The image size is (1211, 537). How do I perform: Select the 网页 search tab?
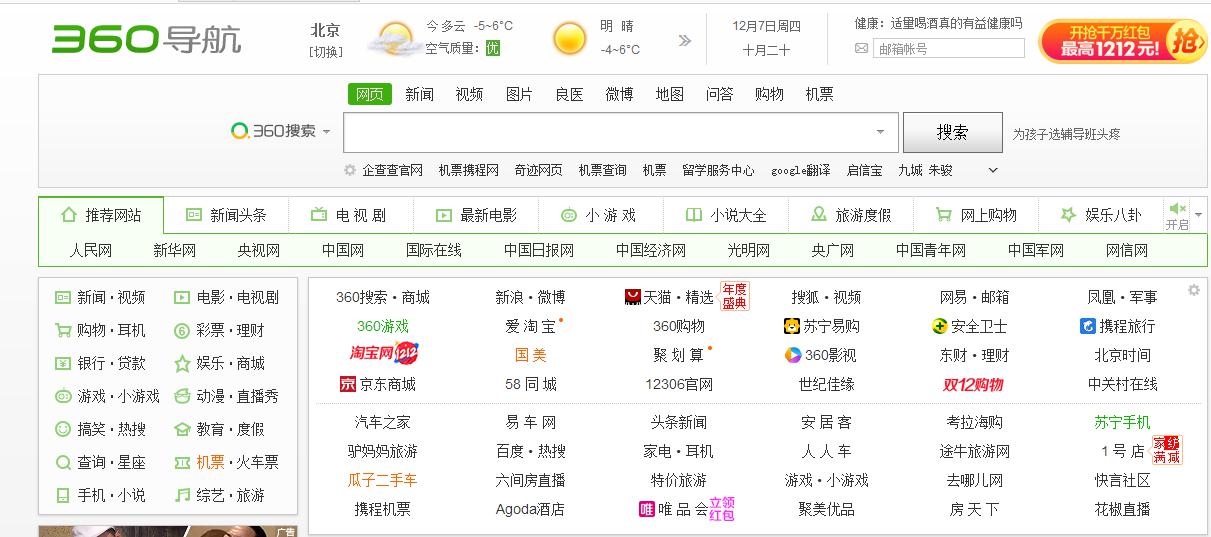tap(370, 94)
